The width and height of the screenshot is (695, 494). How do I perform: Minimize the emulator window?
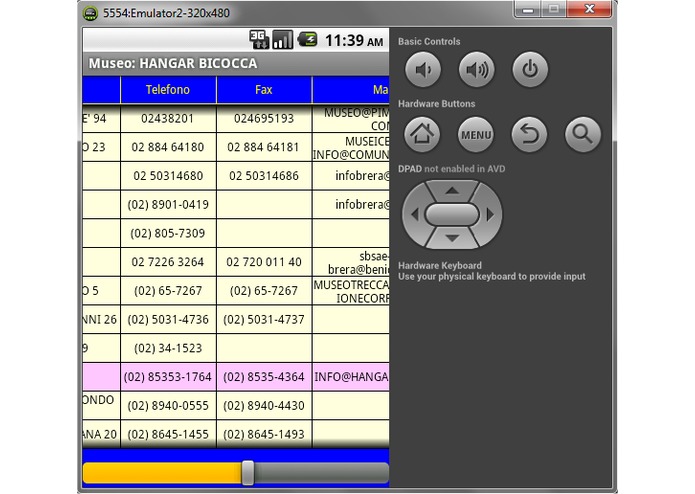pyautogui.click(x=528, y=9)
